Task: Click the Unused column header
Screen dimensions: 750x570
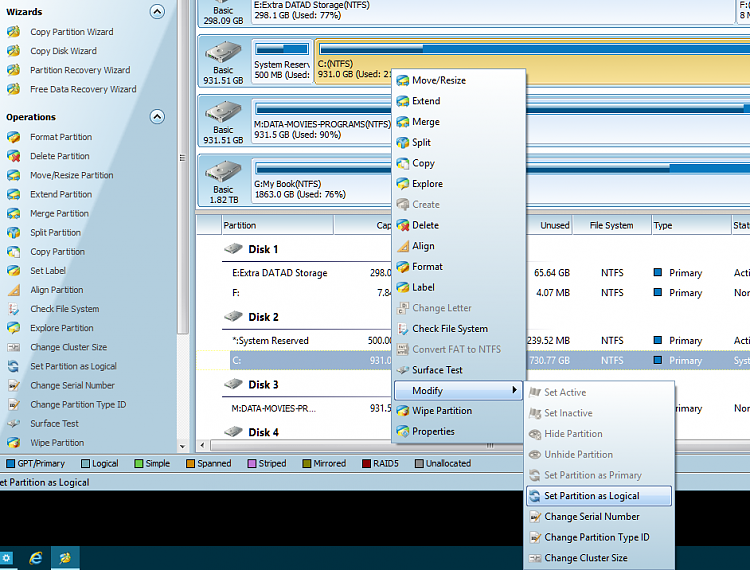Action: tap(550, 225)
